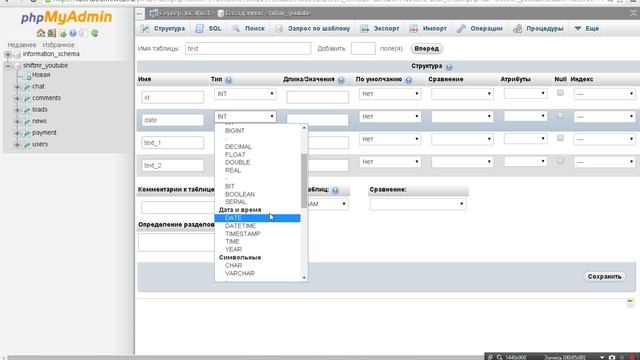
Task: Click the Вперед button
Action: [x=427, y=49]
